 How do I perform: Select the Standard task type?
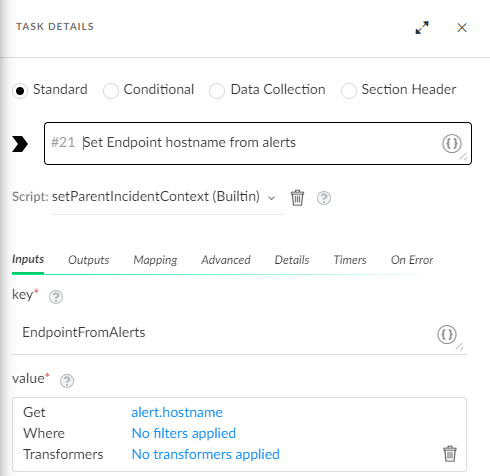coord(20,91)
